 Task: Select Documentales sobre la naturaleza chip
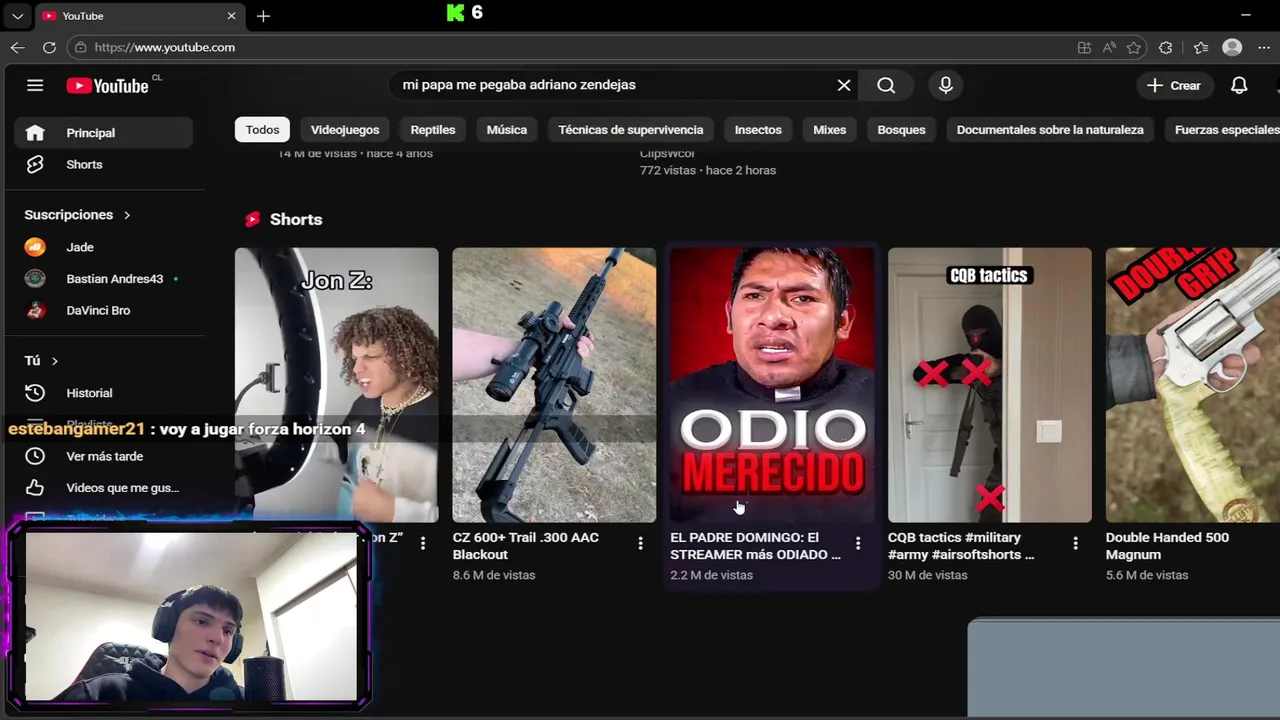(1050, 129)
